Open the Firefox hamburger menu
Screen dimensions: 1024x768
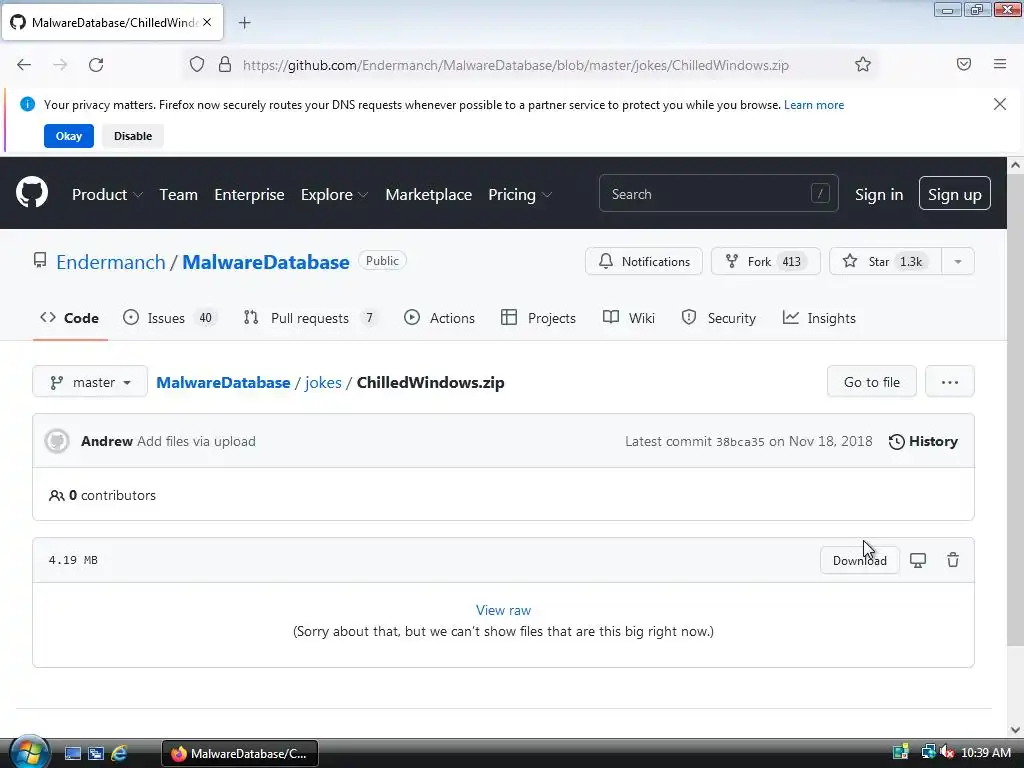pos(1000,64)
